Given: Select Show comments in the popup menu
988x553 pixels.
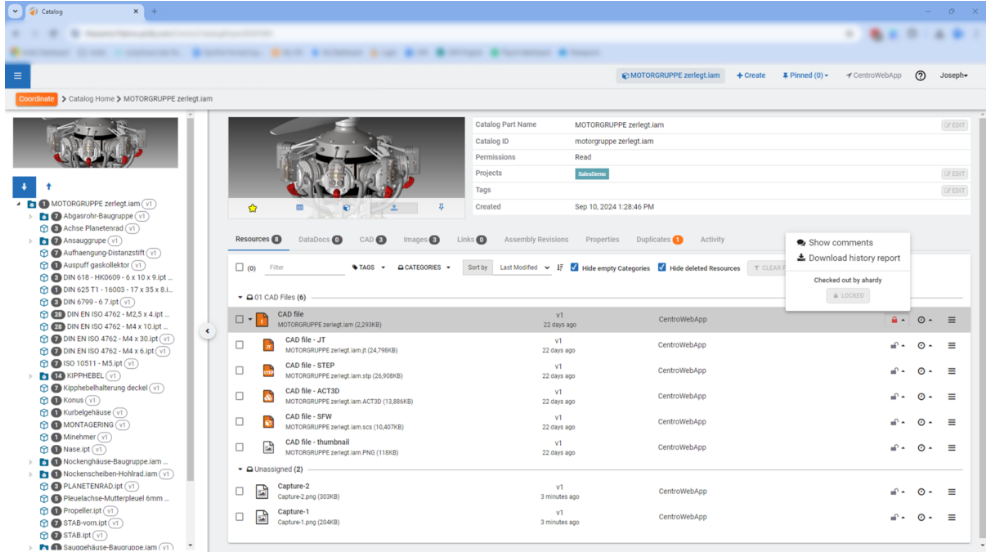Looking at the screenshot, I should point(835,242).
